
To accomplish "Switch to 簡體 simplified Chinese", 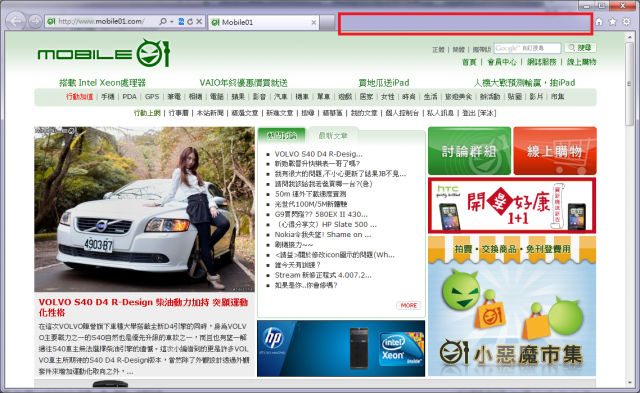I will point(458,49).
